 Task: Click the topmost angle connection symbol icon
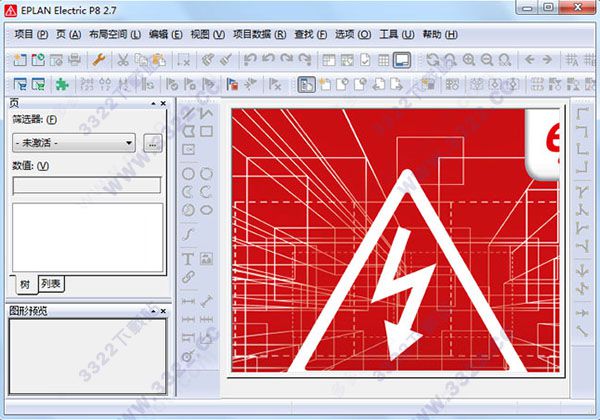tap(582, 114)
